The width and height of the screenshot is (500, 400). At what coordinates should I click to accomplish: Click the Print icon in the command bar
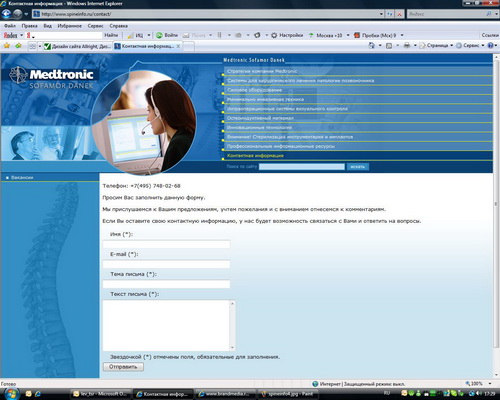tap(407, 45)
